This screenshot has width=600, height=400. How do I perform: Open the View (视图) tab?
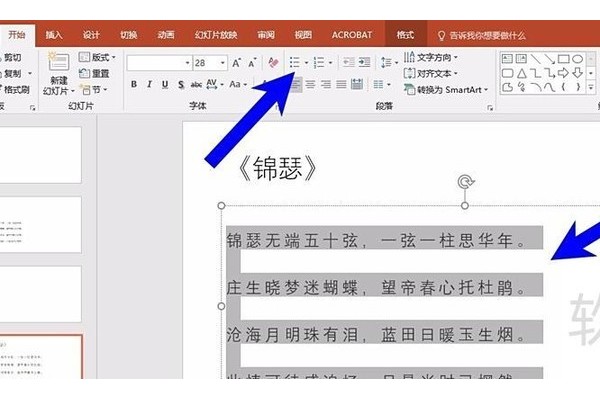click(x=303, y=35)
